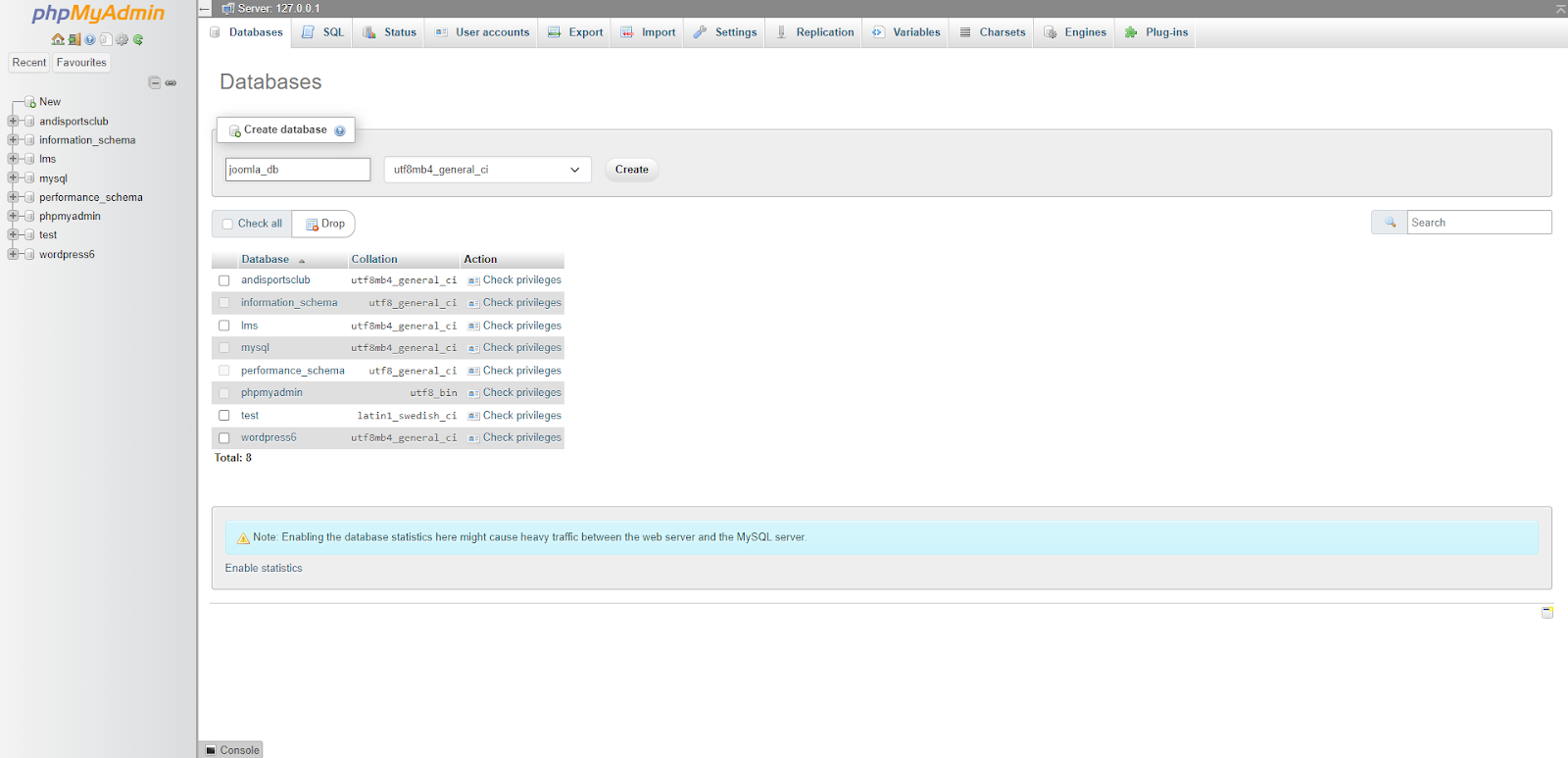Image resolution: width=1568 pixels, height=758 pixels.
Task: Sort by the Database column header
Action: (x=266, y=260)
